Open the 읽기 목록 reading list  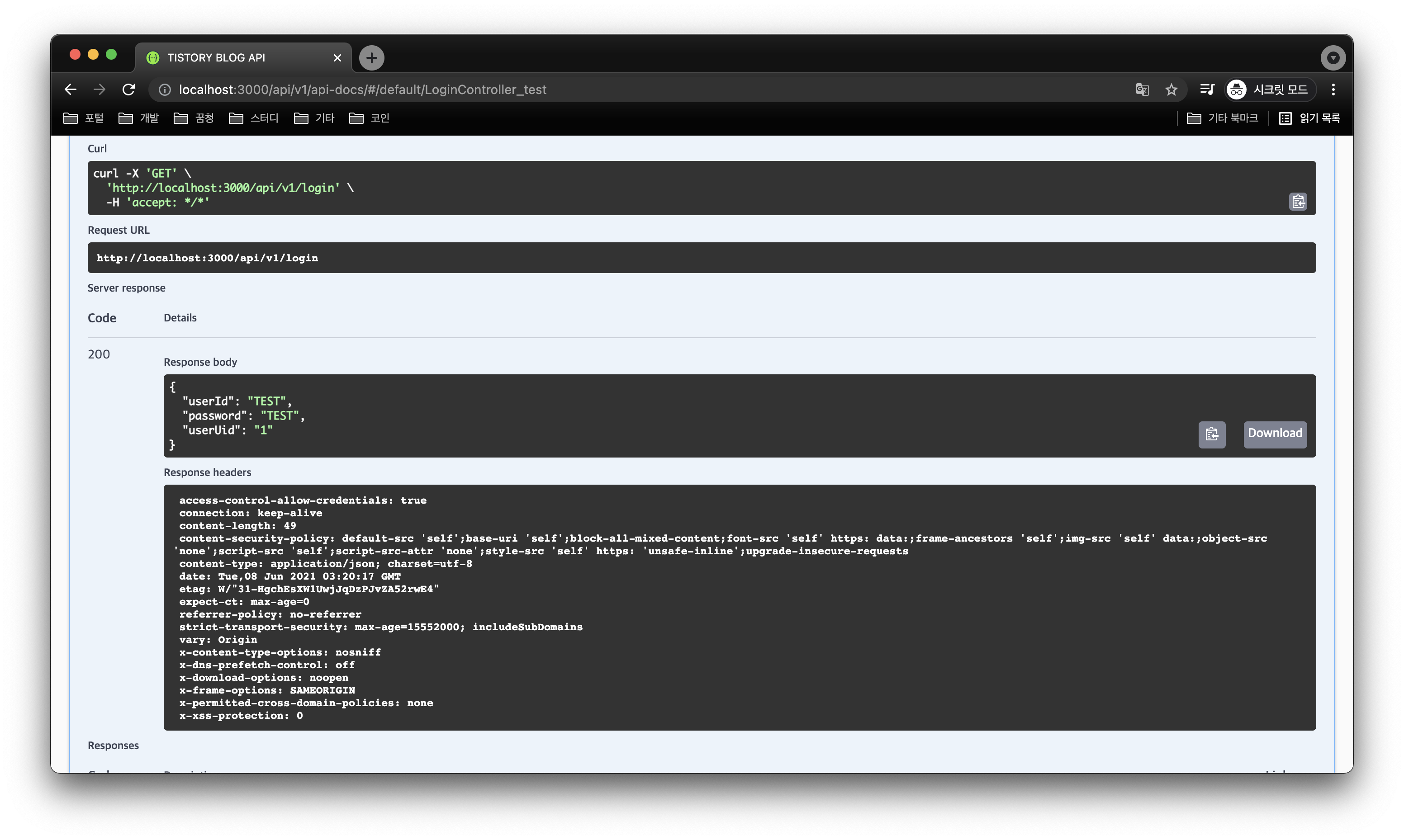(1309, 118)
